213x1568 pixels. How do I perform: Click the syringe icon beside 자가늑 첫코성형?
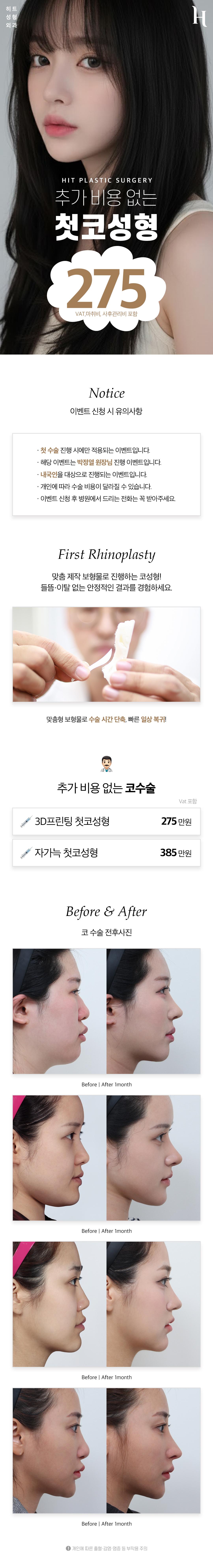(26, 853)
